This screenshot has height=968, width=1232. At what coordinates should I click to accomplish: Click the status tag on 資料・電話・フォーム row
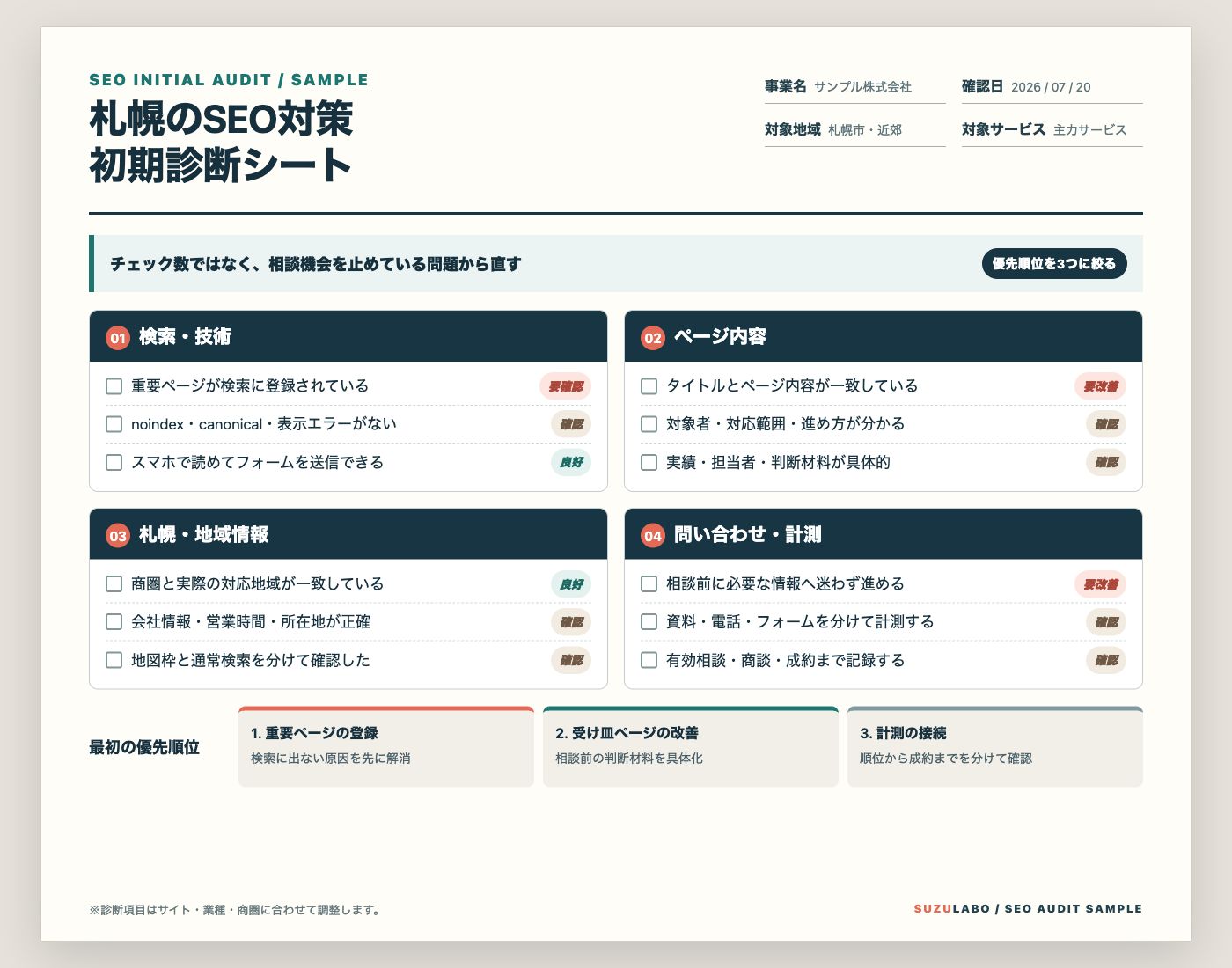[x=1106, y=622]
